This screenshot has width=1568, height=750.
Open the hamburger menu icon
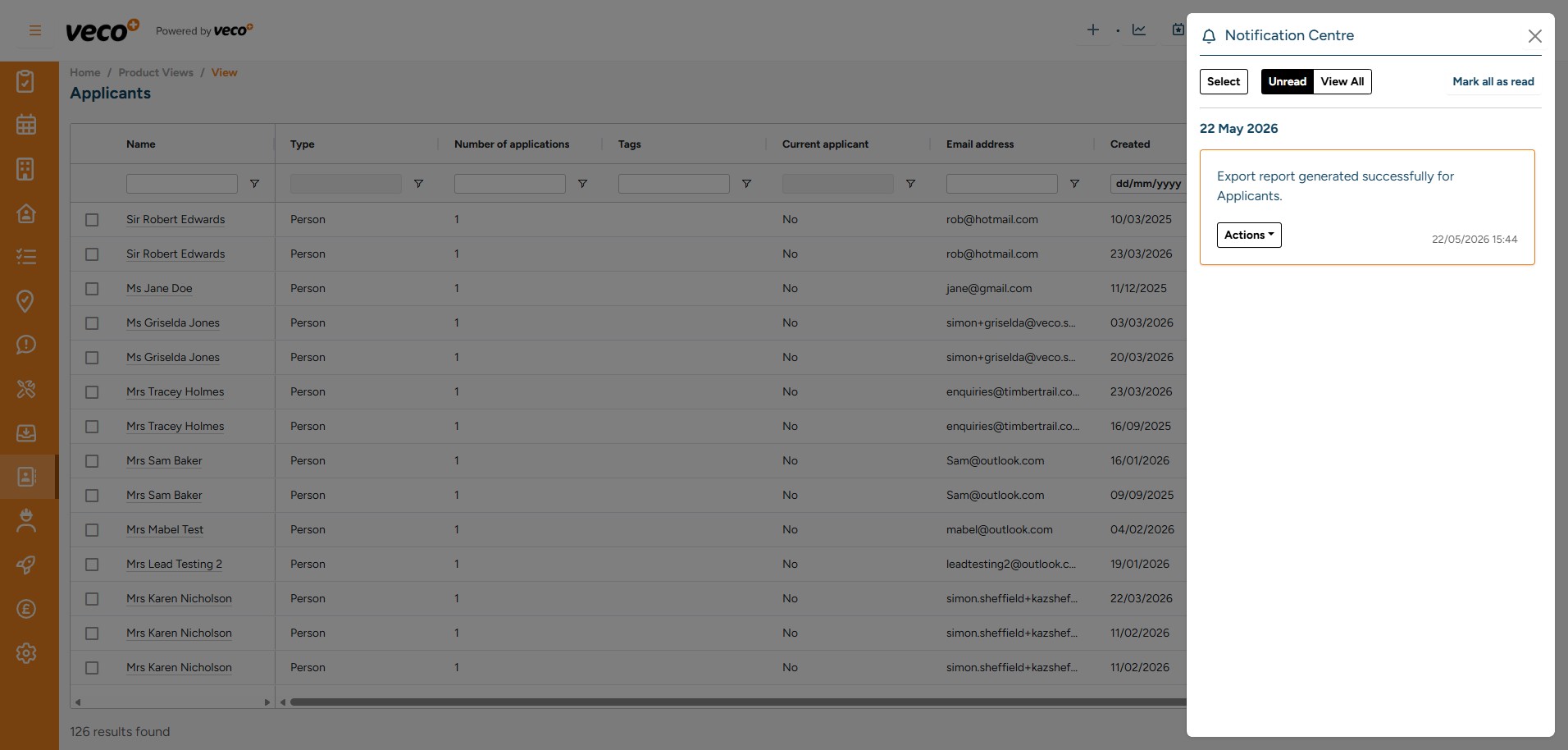(x=34, y=30)
